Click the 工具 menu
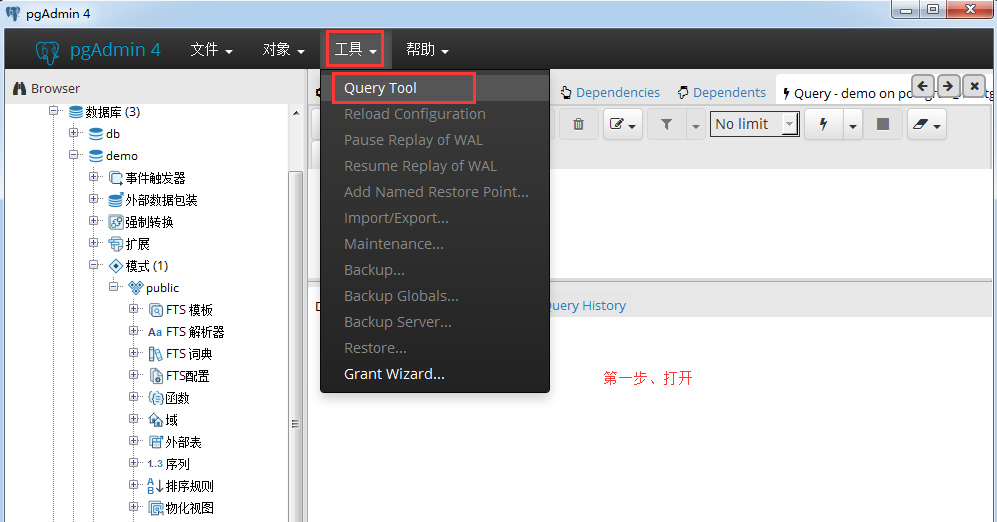997x522 pixels. pyautogui.click(x=355, y=49)
